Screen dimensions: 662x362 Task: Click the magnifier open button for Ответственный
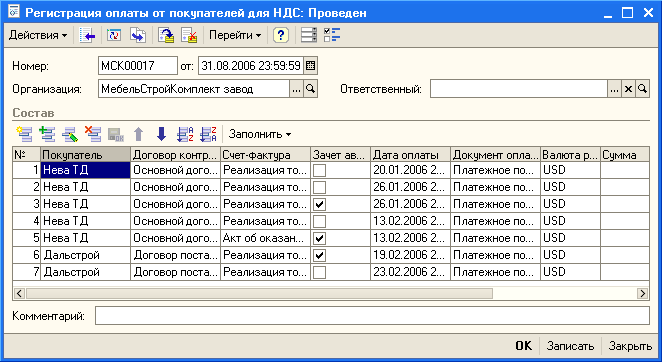click(642, 89)
